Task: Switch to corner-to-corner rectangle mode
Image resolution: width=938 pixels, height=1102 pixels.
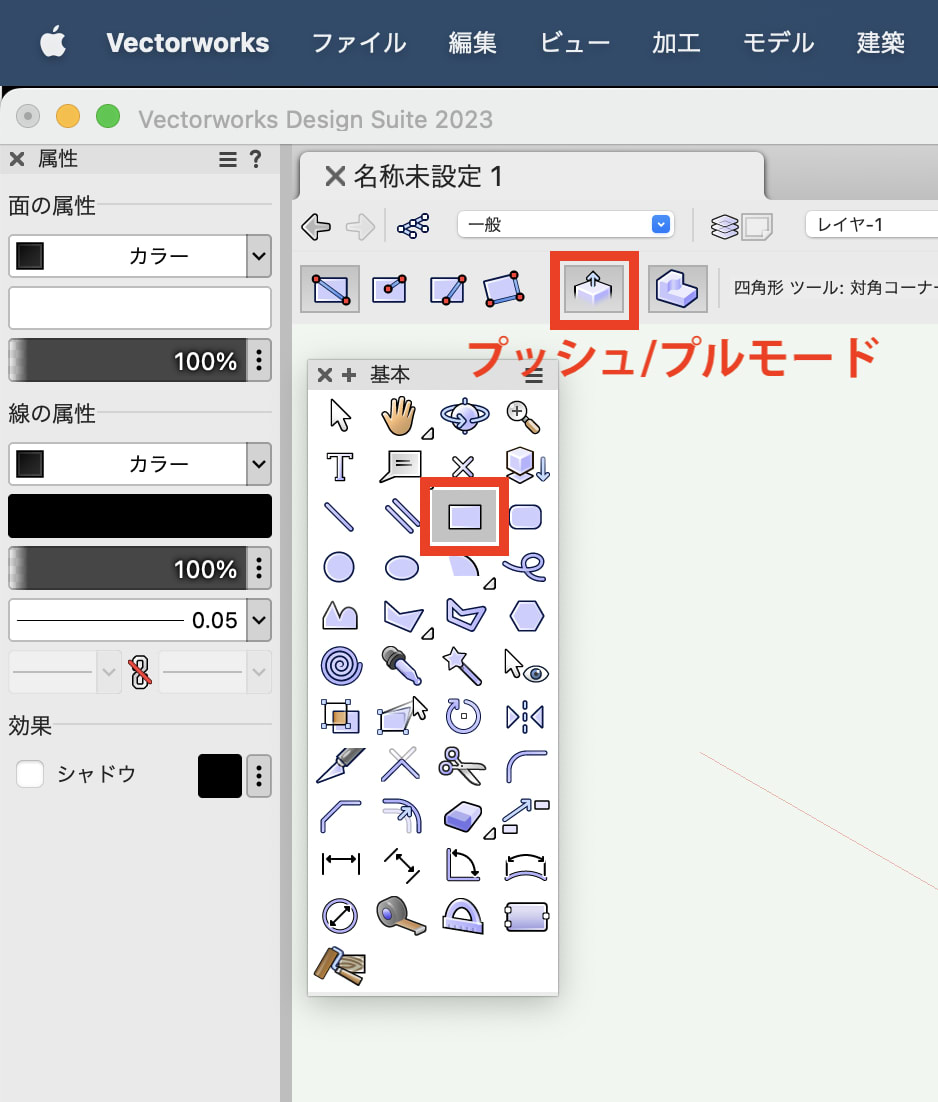Action: tap(329, 288)
